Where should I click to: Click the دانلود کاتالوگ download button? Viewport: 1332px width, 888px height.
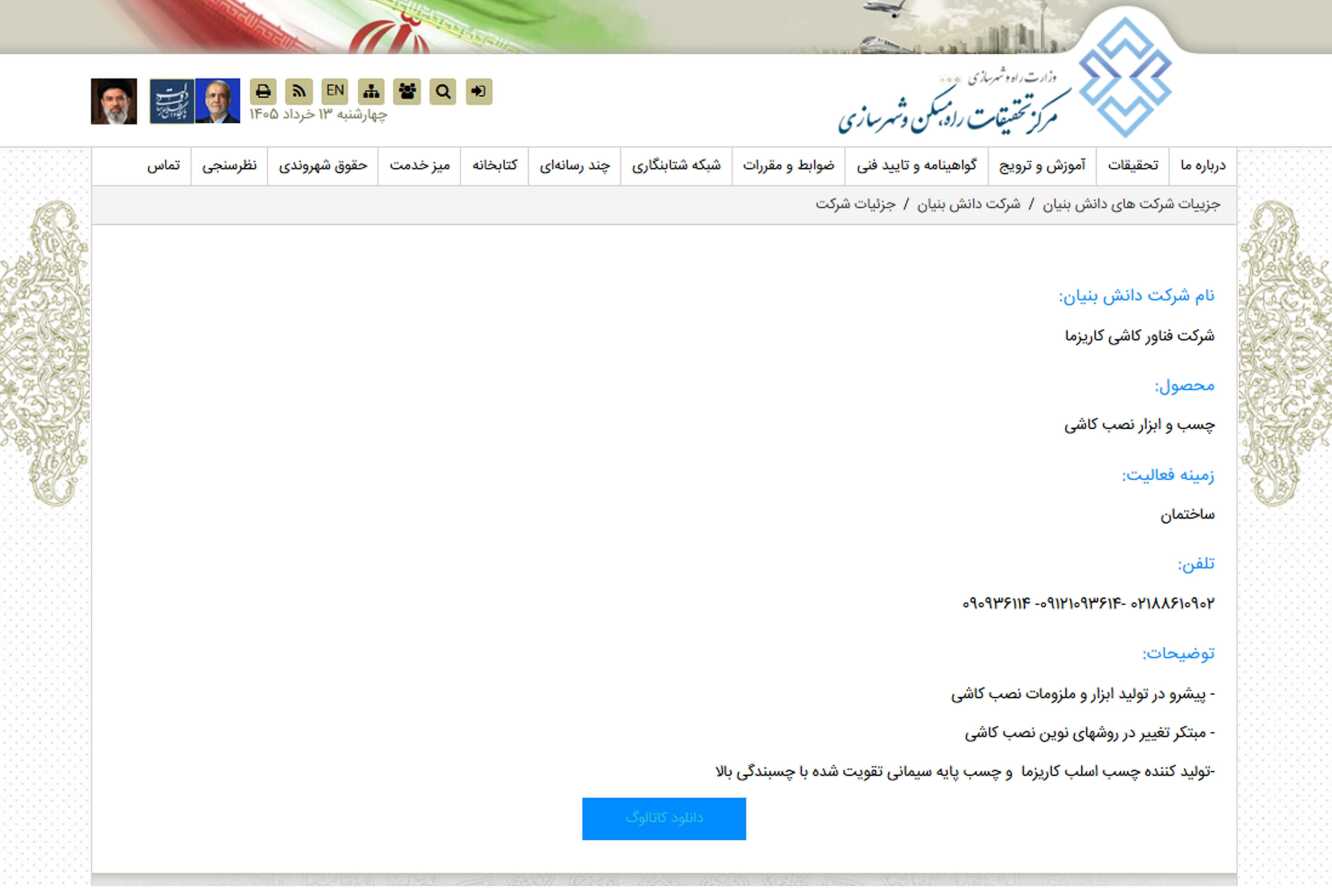[664, 818]
